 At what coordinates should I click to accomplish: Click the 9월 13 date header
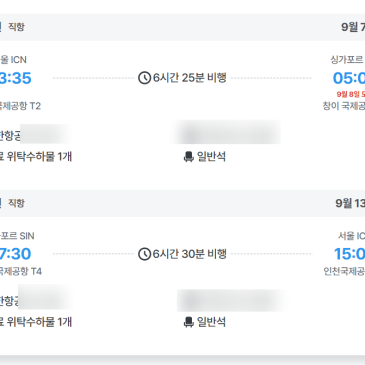point(350,203)
